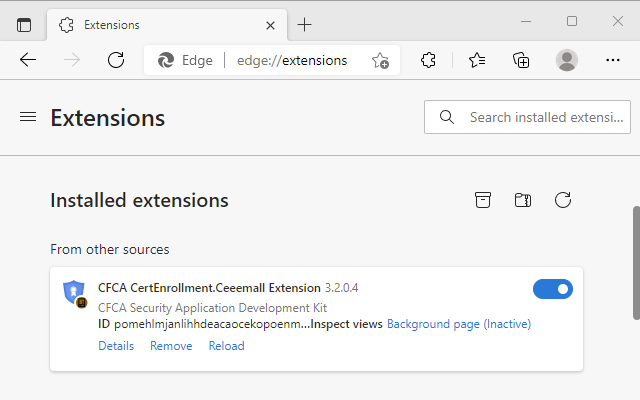
Task: Click the Update extensions refresh icon
Action: tap(563, 200)
